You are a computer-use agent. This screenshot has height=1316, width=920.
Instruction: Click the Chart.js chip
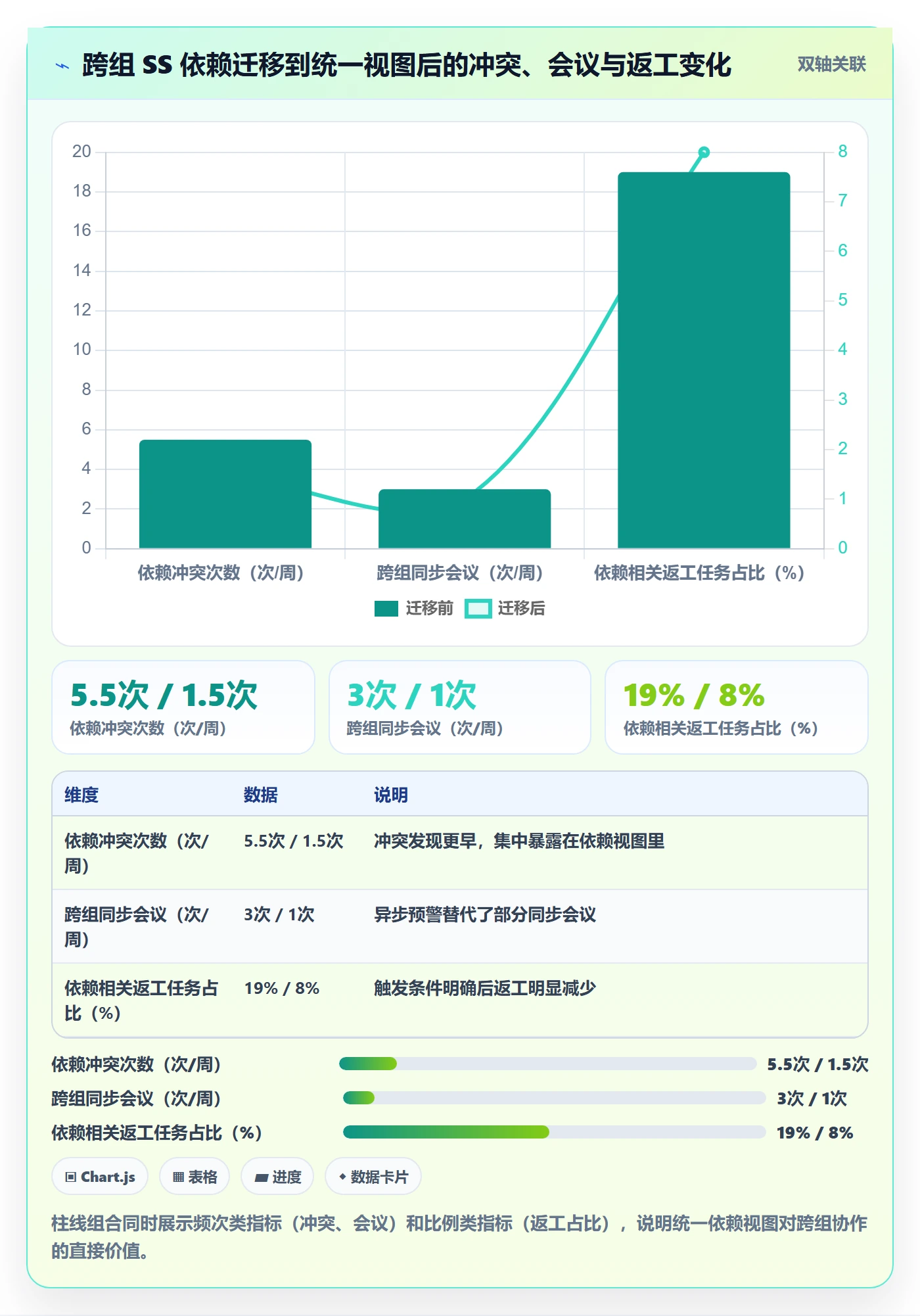pos(100,1177)
